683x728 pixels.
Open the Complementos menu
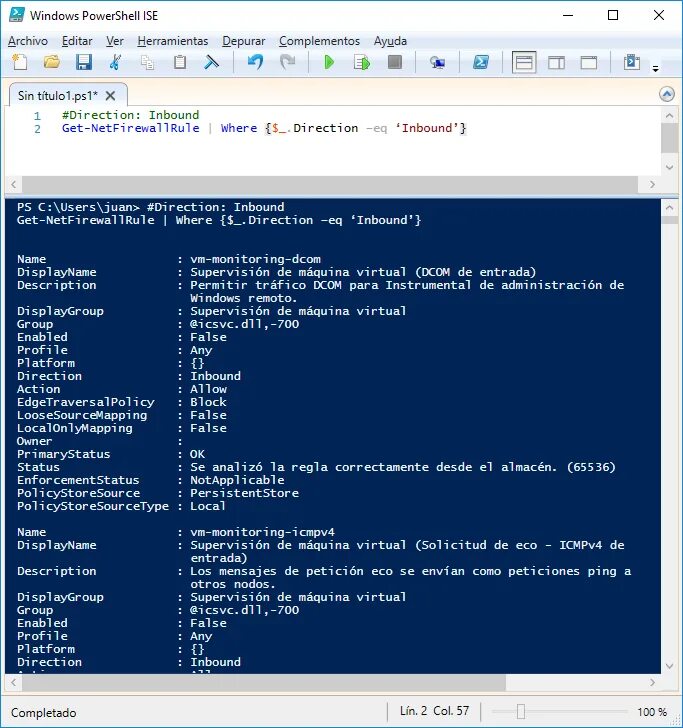[x=319, y=41]
